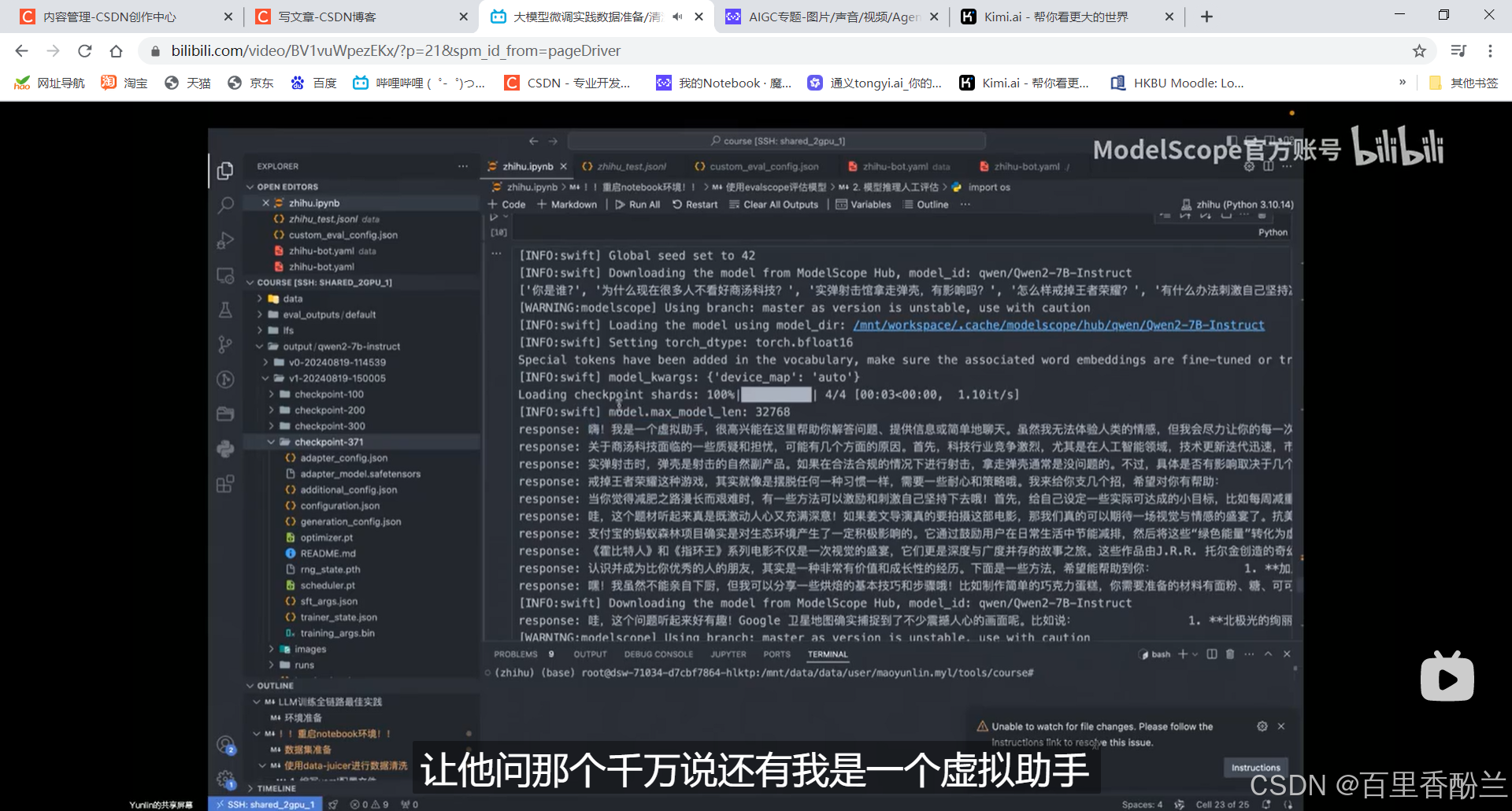Open the Extensions view
This screenshot has width=1512, height=811.
225,483
